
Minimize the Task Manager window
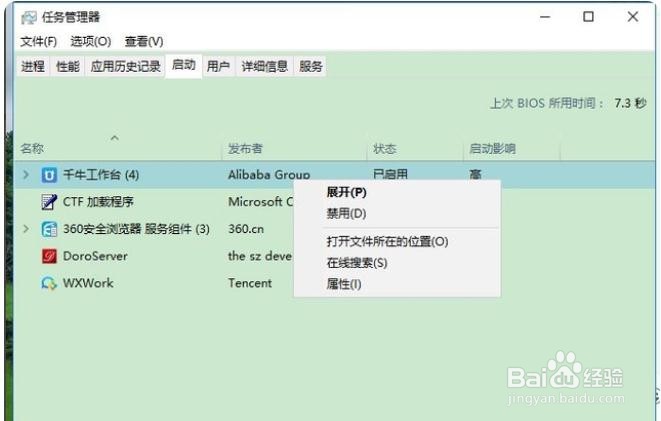tap(545, 17)
